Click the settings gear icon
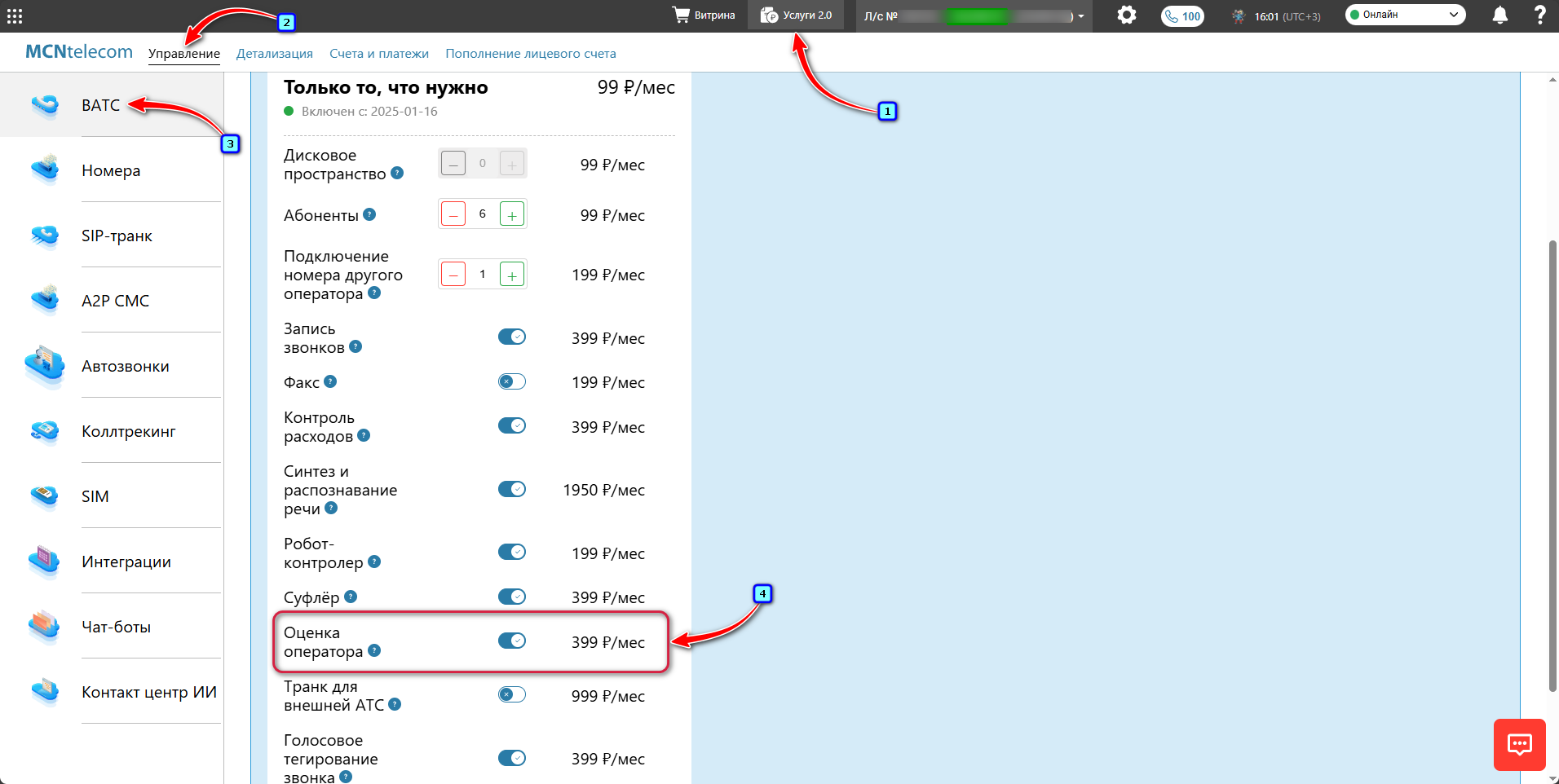 [1126, 15]
